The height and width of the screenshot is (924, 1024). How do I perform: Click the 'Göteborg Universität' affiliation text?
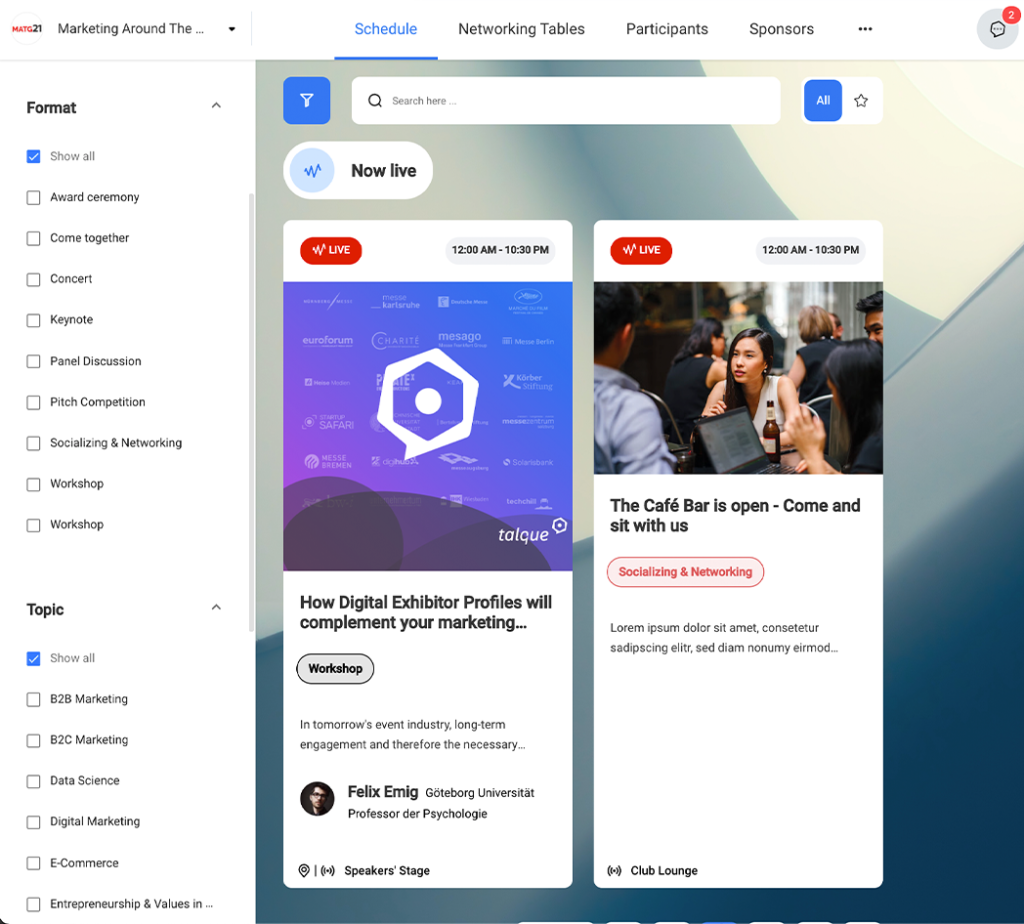(x=479, y=793)
